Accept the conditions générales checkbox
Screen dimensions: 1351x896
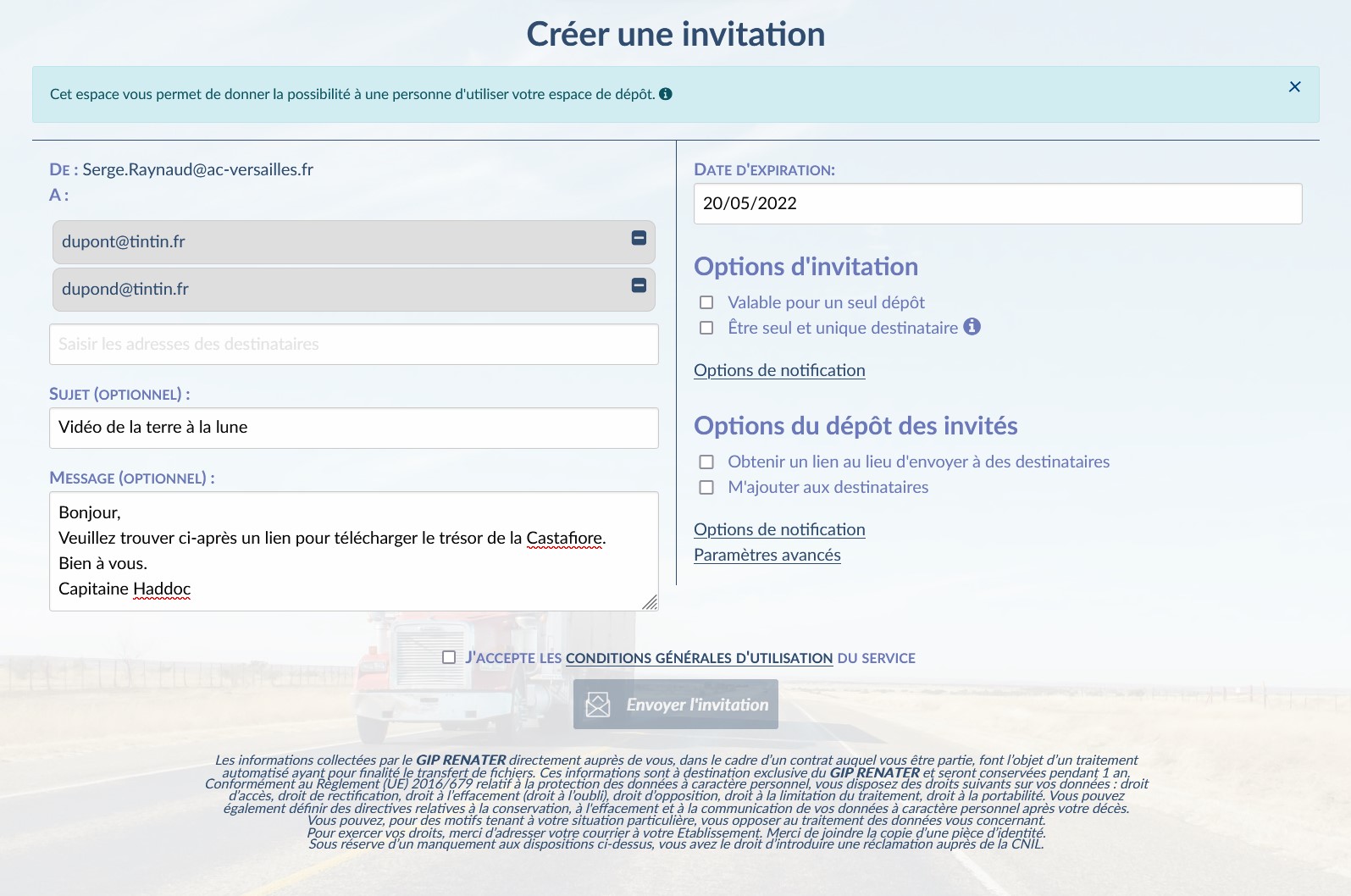pyautogui.click(x=449, y=657)
